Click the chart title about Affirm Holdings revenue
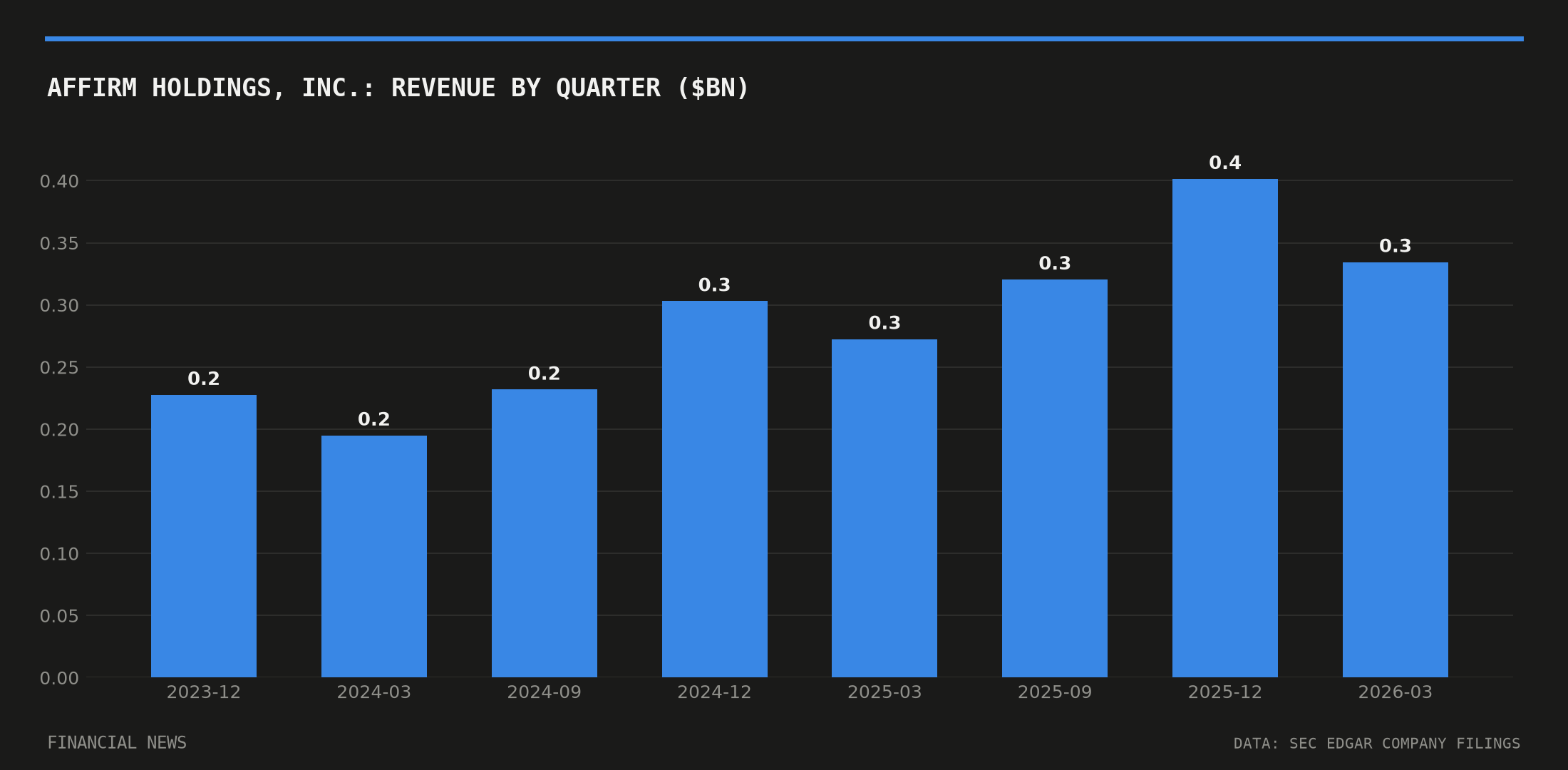This screenshot has width=1568, height=770. click(x=398, y=88)
